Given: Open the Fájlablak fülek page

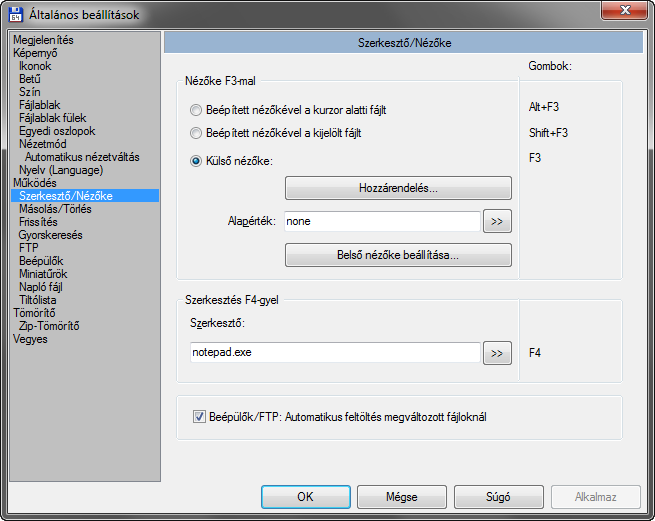Looking at the screenshot, I should tap(53, 118).
